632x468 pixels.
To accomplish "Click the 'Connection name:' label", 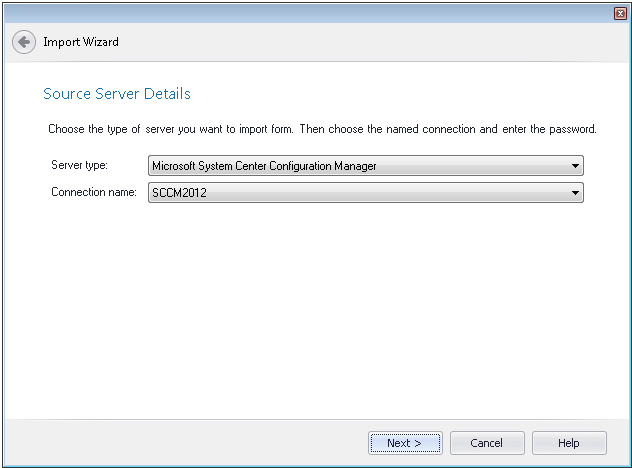I will click(x=94, y=192).
